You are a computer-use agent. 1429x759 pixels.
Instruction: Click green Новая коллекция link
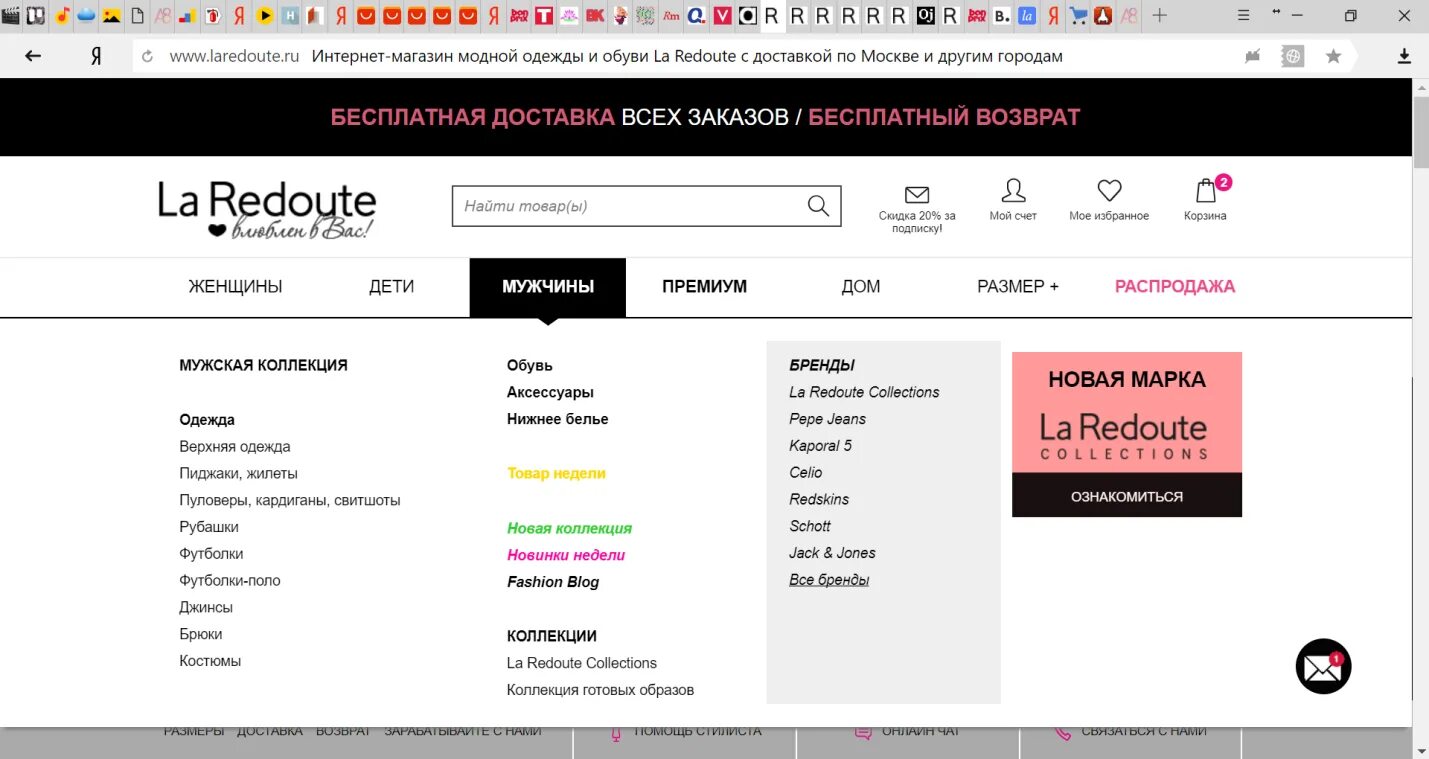click(x=569, y=528)
